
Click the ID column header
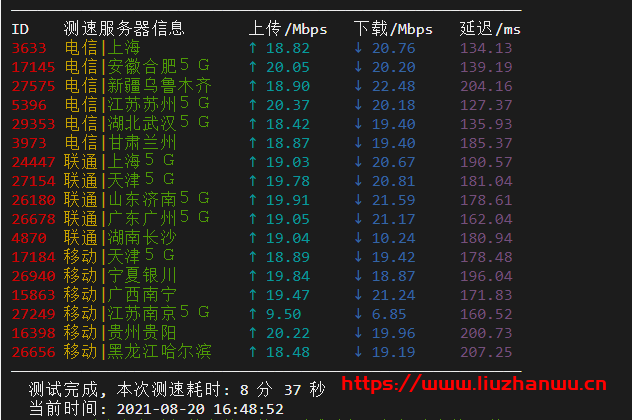point(20,29)
